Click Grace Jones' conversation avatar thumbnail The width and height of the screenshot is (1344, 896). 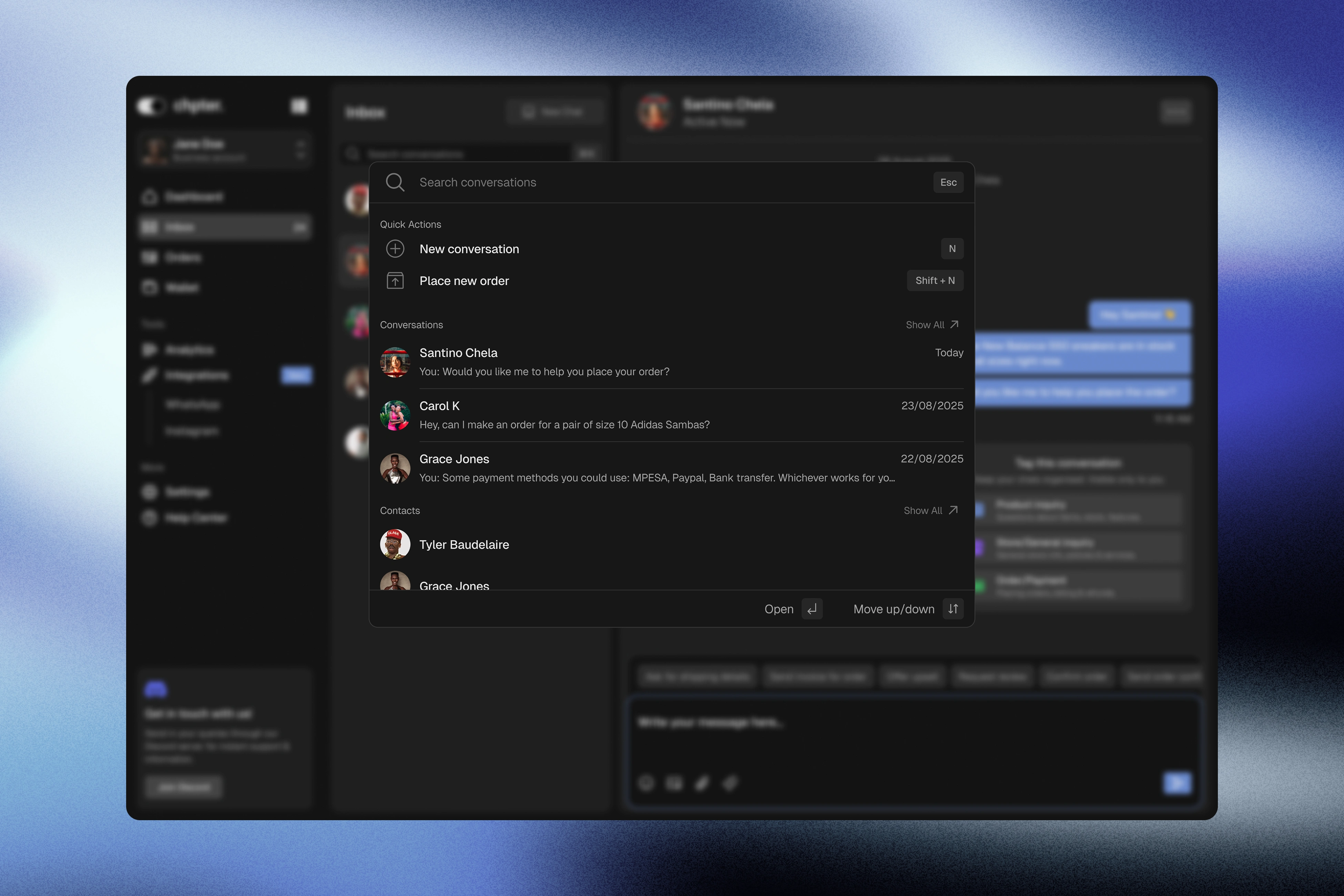(395, 469)
